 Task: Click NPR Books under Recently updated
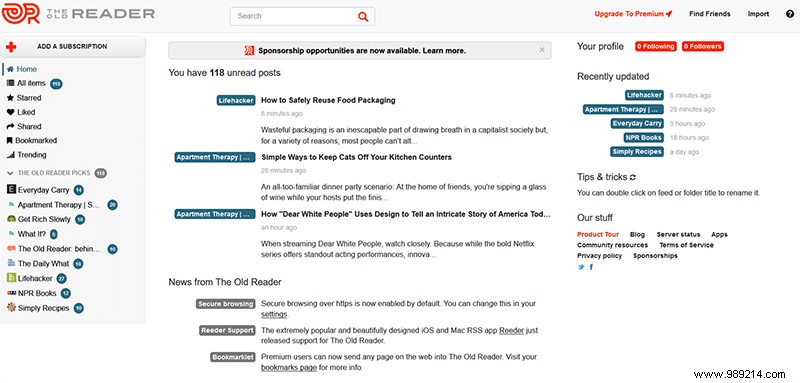[x=643, y=137]
